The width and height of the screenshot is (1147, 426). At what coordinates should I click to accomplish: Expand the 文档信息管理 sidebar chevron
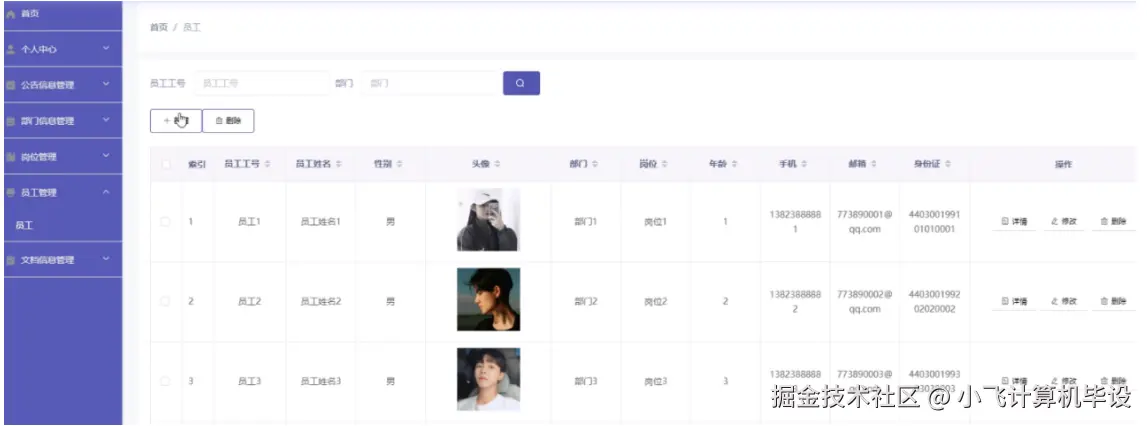point(106,258)
